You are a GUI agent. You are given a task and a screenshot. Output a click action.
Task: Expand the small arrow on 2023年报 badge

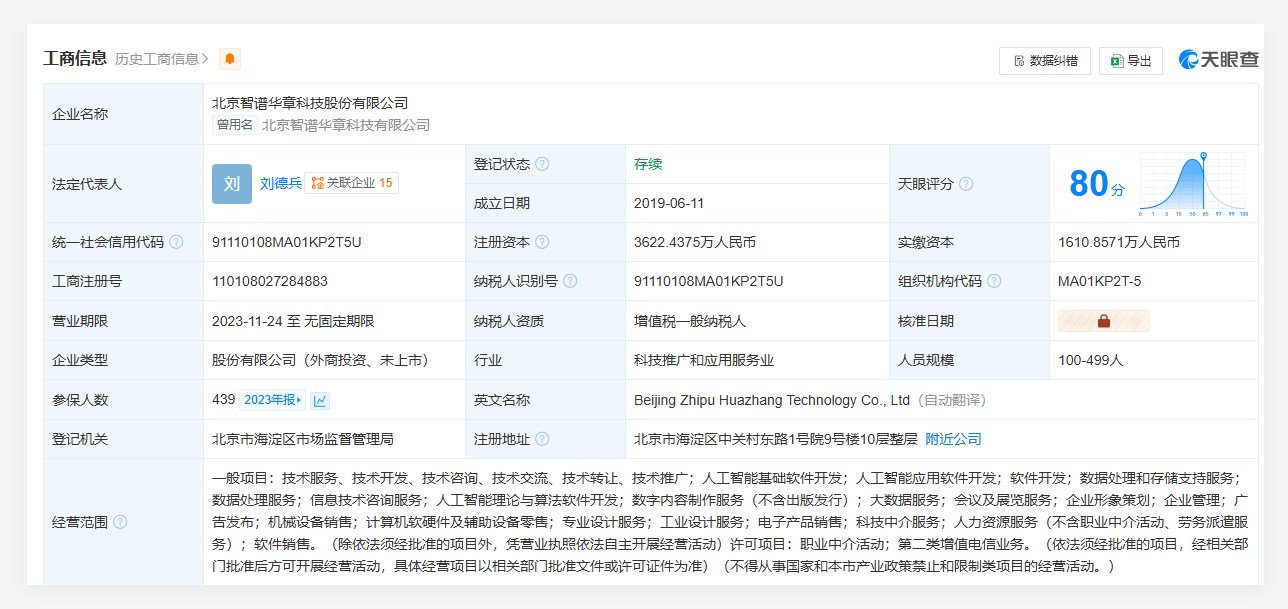[299, 400]
